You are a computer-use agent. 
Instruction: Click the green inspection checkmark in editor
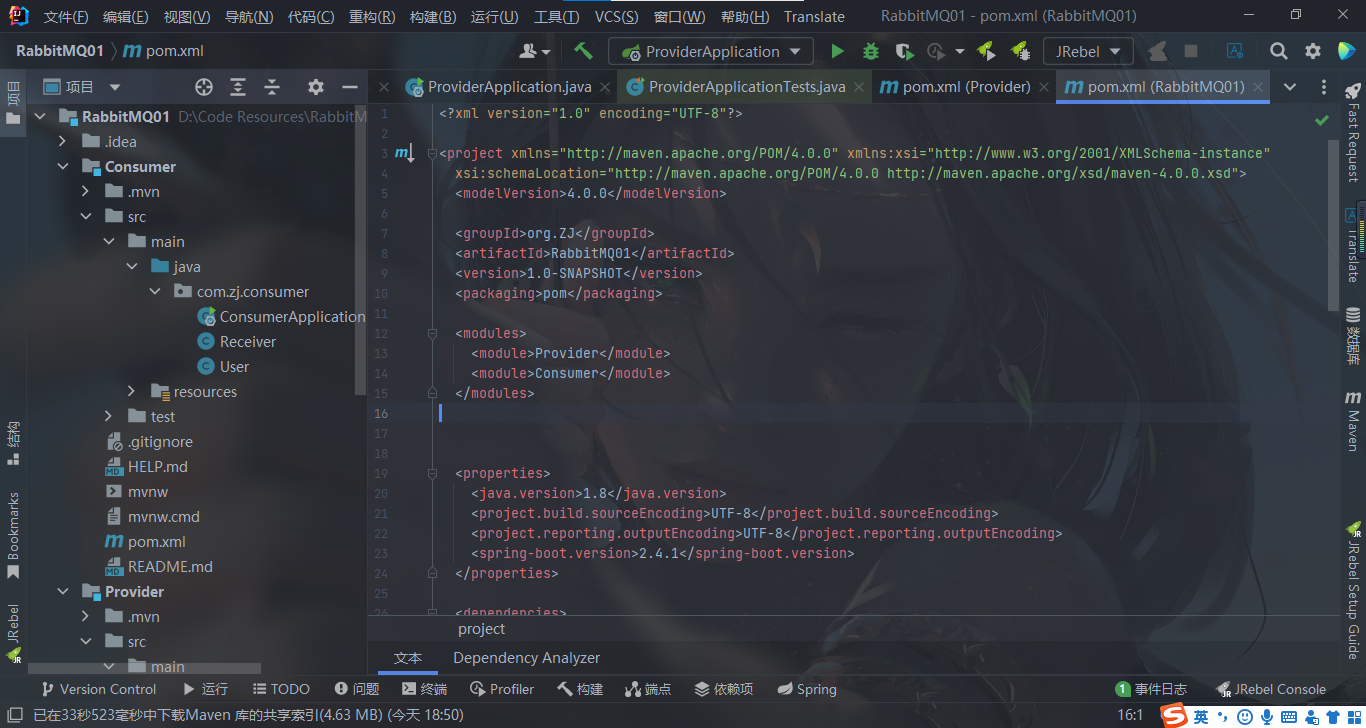[1322, 120]
